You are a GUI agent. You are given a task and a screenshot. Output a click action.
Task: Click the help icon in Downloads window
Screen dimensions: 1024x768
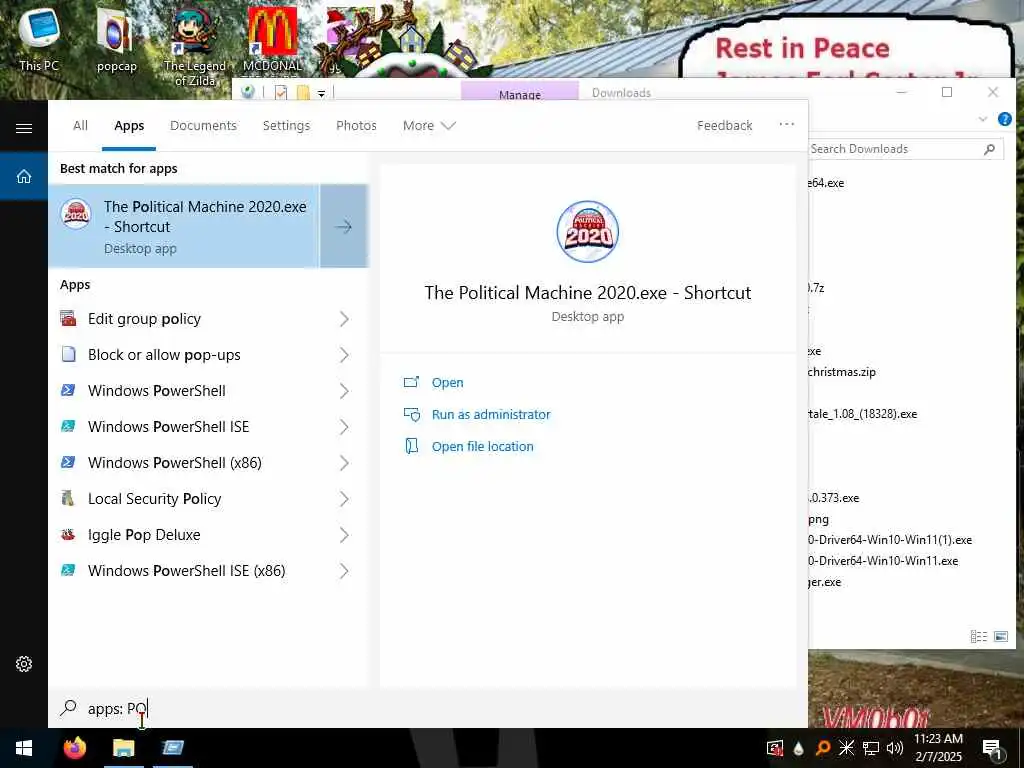[1005, 119]
